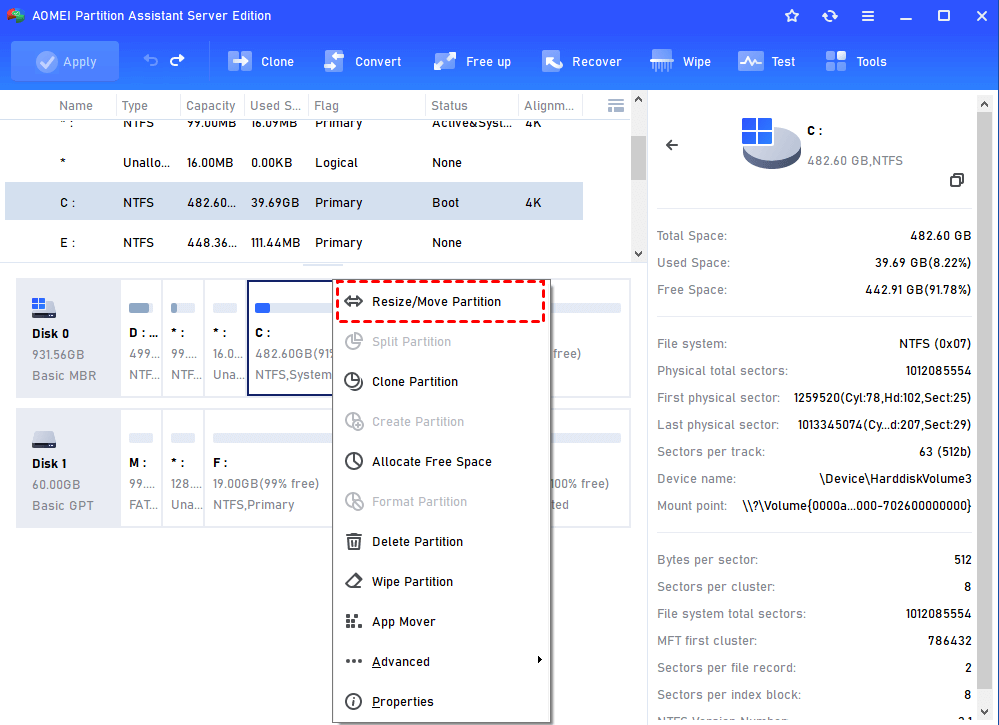
Task: Open the column view options icon
Action: [615, 106]
